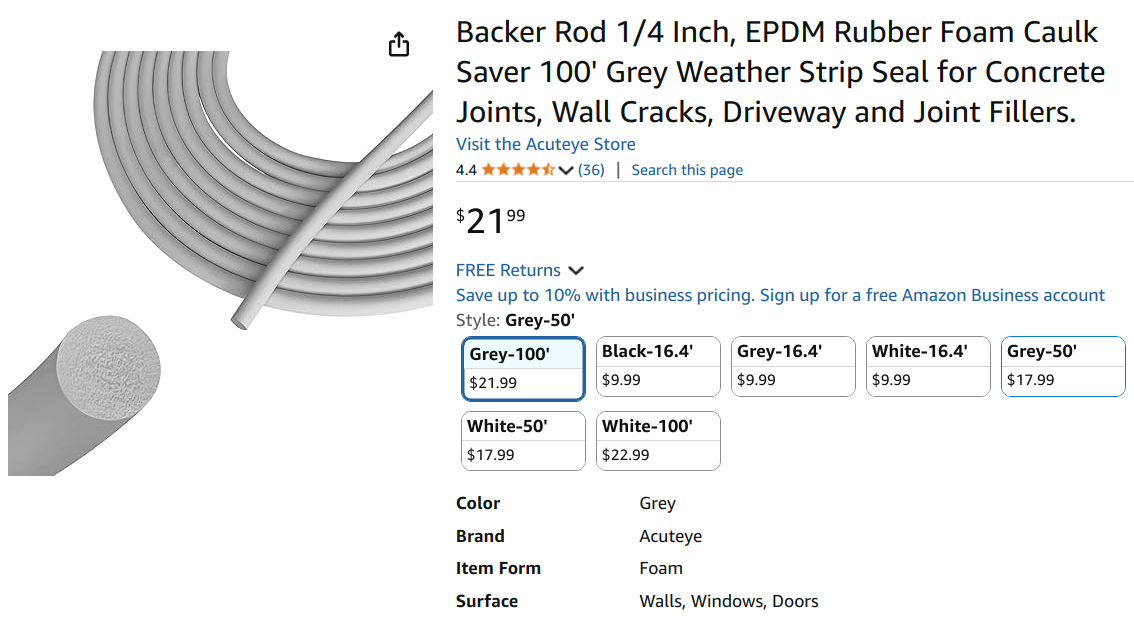Expand the FREE Returns details
The image size is (1134, 618).
576,271
